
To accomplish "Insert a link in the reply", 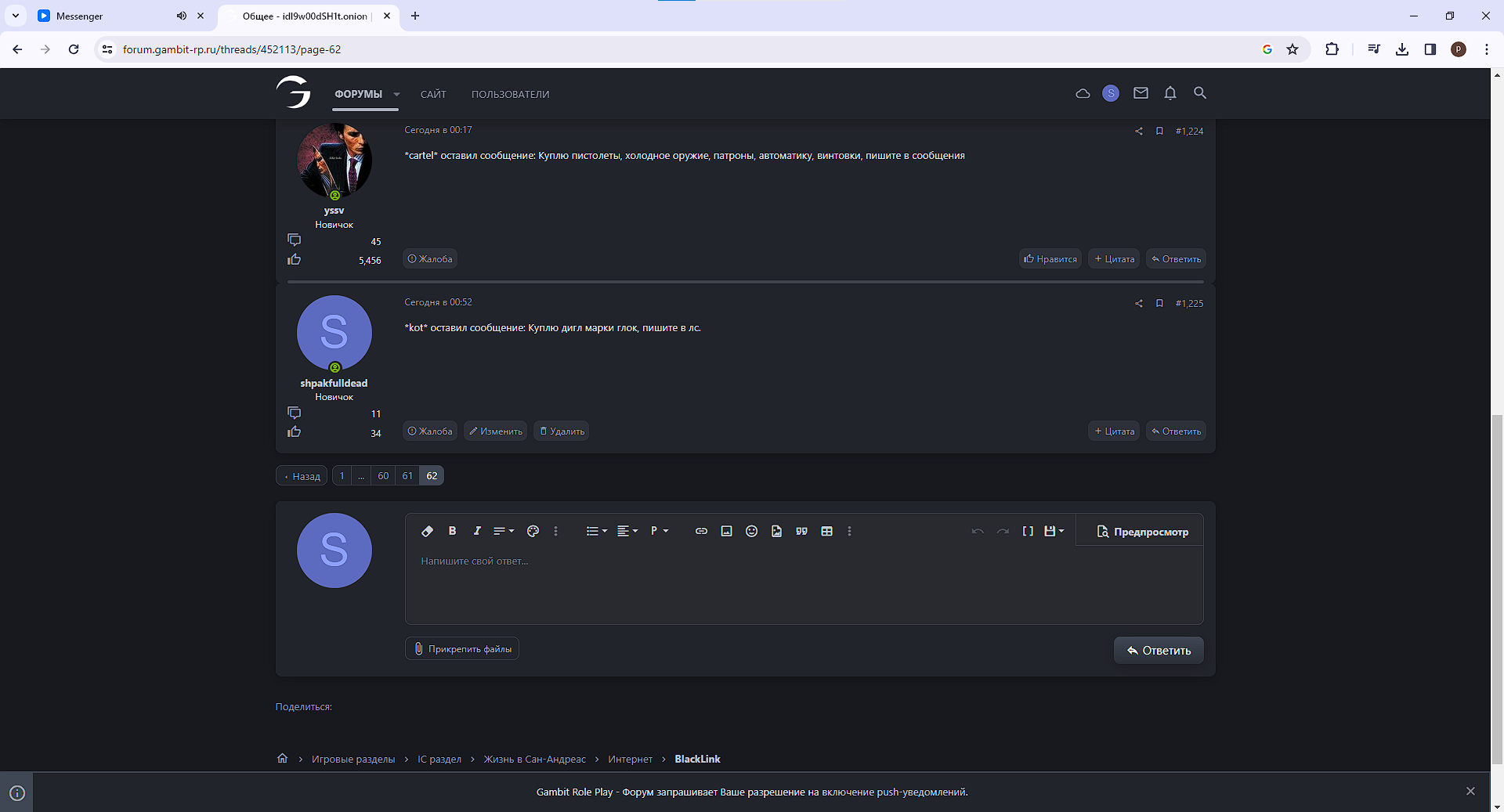I will [701, 531].
